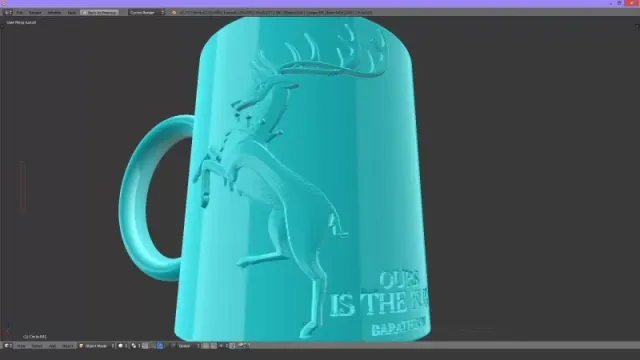
Task: Open the 3D View editor type selector
Action: [x=8, y=346]
